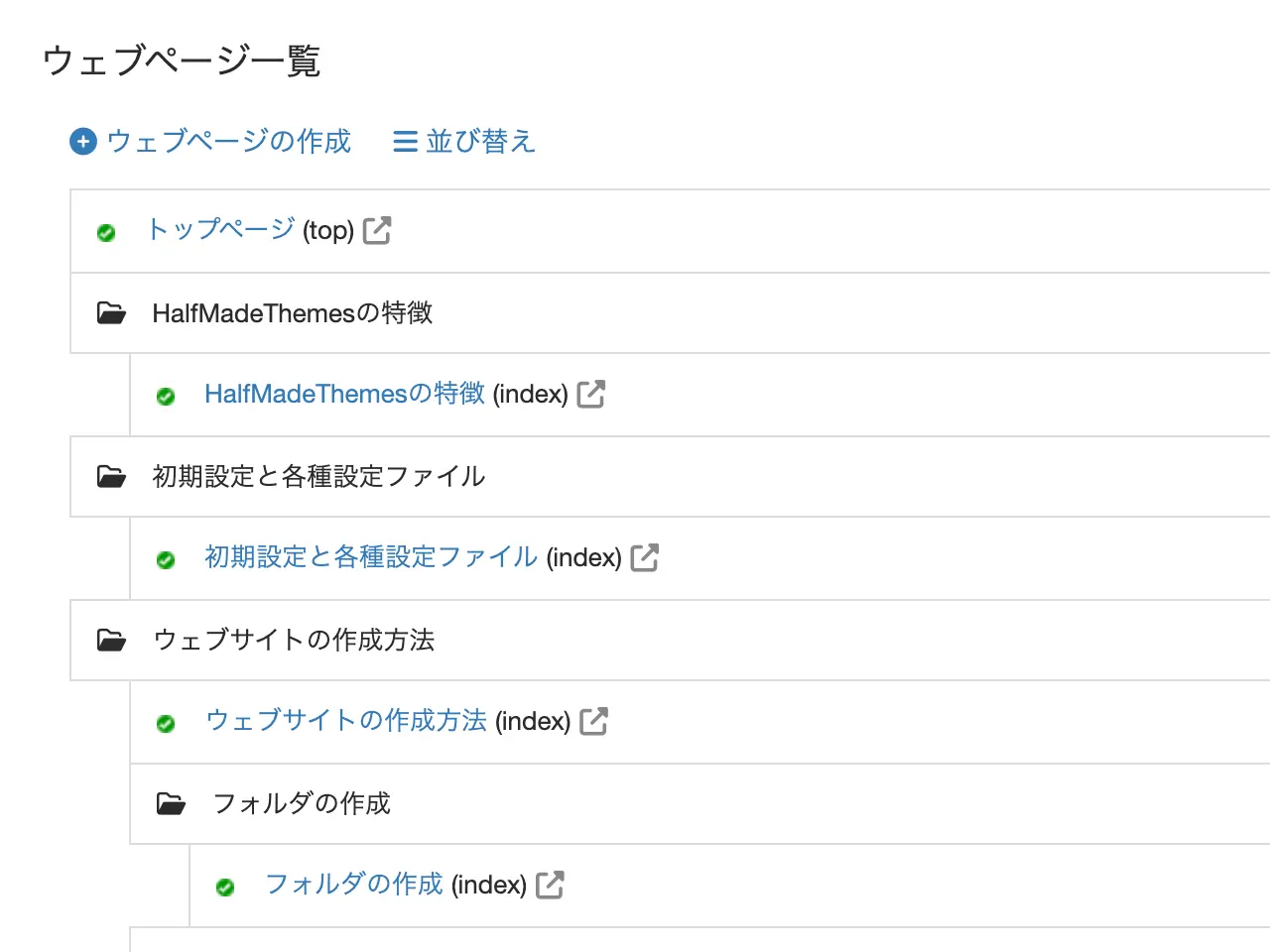Toggle published status icon of HalfMadeThemesの特徴 index
Viewport: 1270px width, 952px height.
tap(166, 397)
